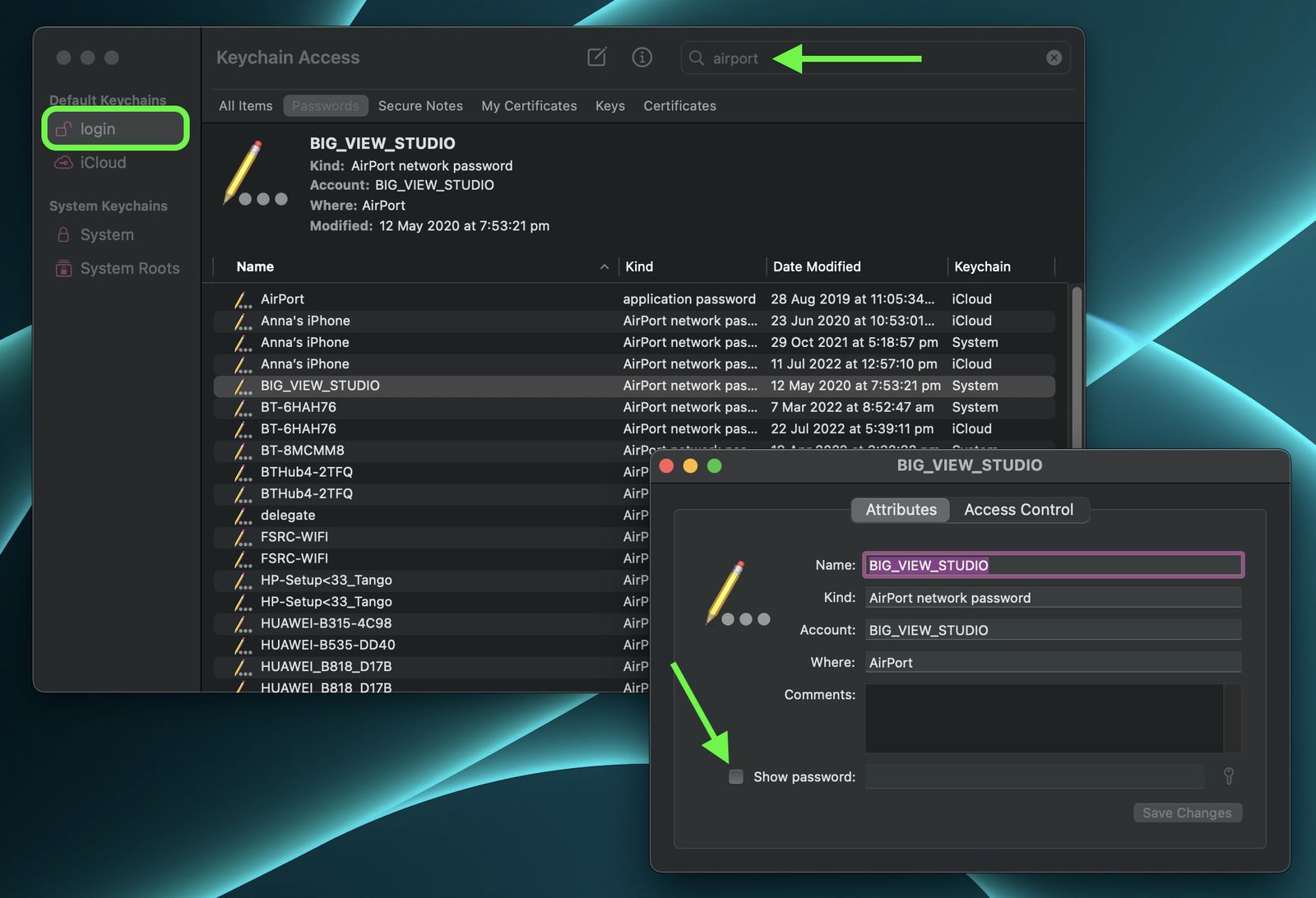Enable the Show password checkbox
The height and width of the screenshot is (898, 1316).
(736, 776)
